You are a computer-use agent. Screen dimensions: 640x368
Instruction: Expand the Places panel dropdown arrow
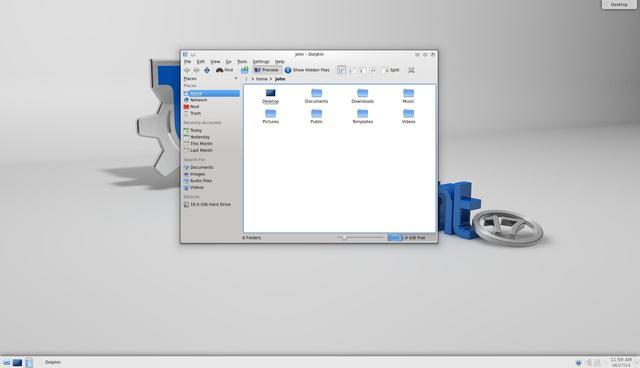point(236,78)
